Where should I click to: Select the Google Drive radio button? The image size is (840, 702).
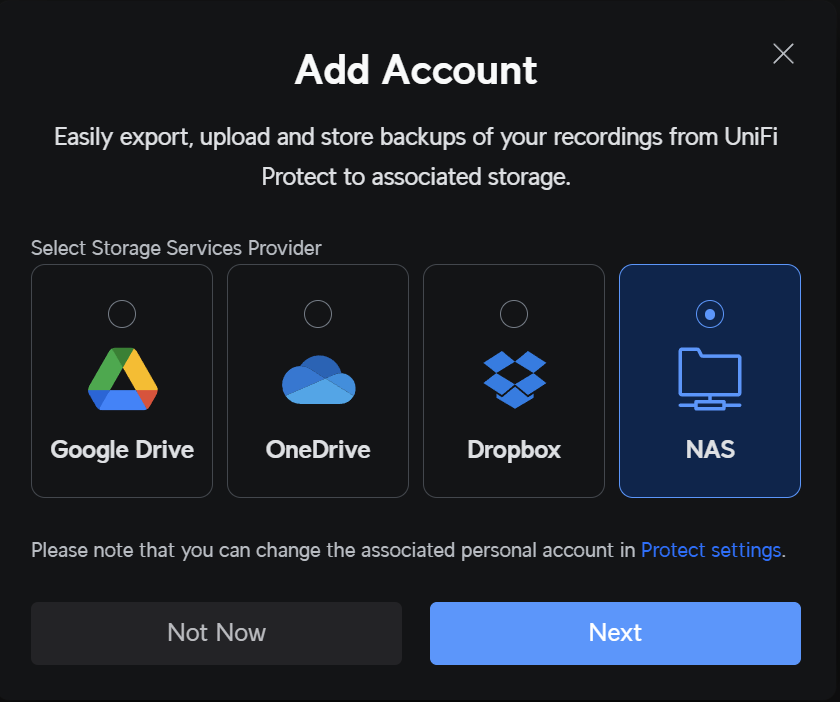point(122,314)
